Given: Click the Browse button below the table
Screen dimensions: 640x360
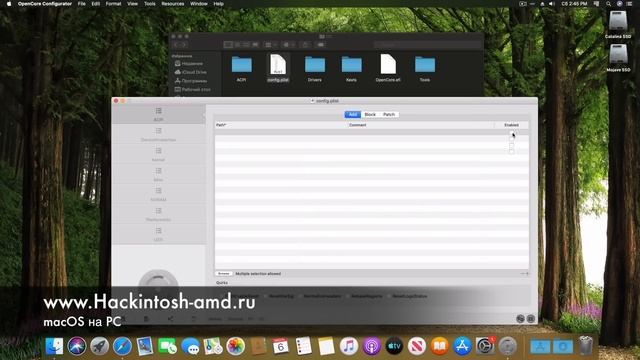Looking at the screenshot, I should point(224,273).
